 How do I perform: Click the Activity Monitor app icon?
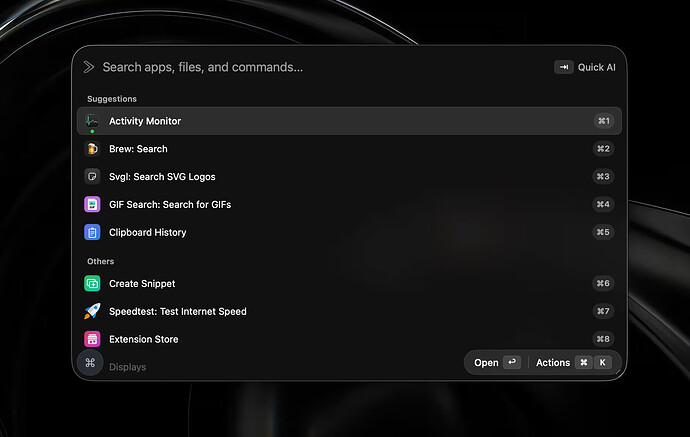(92, 121)
